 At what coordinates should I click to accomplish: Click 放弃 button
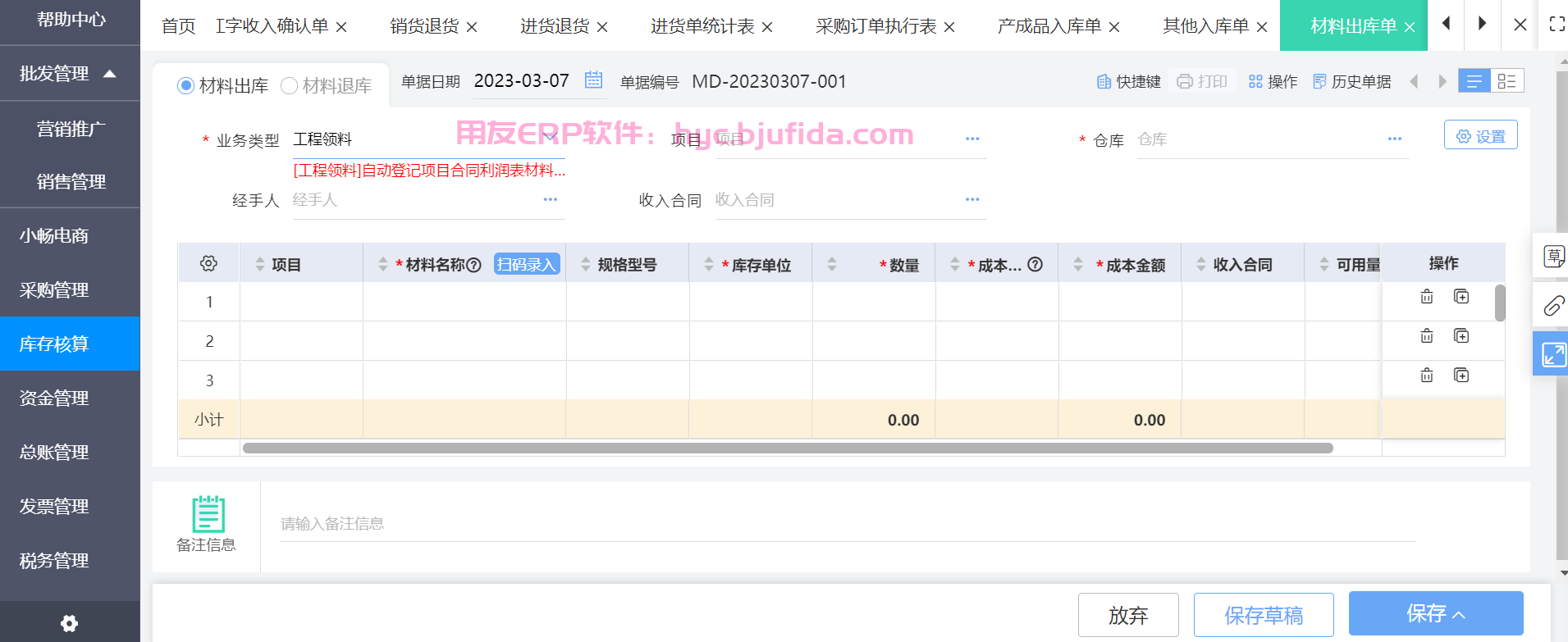1128,615
